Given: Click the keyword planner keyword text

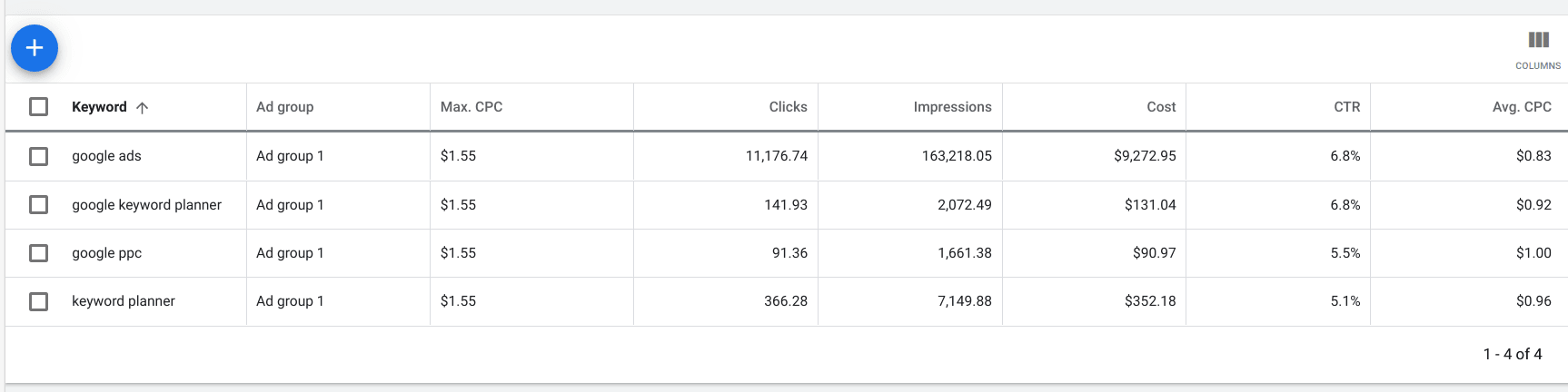Looking at the screenshot, I should tap(124, 301).
